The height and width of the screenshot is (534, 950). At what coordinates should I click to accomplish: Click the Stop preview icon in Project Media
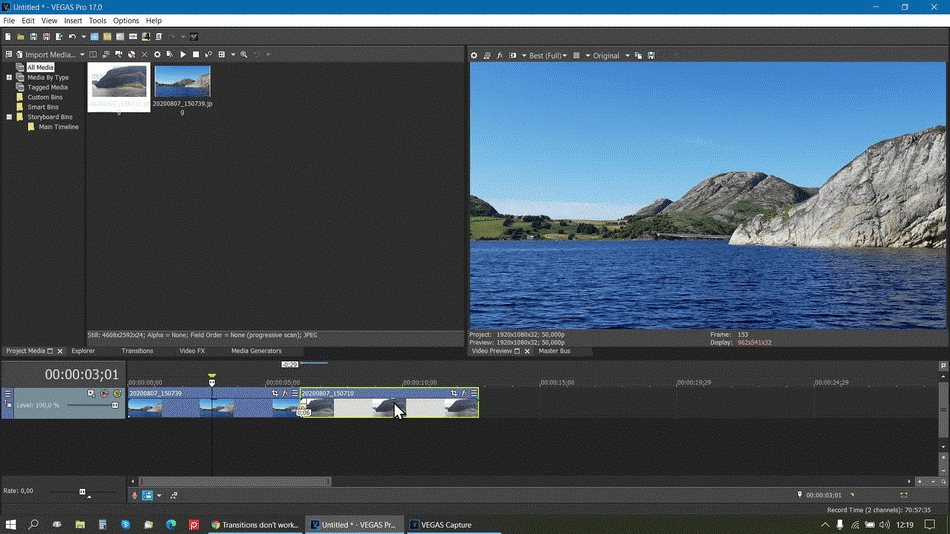tap(196, 55)
